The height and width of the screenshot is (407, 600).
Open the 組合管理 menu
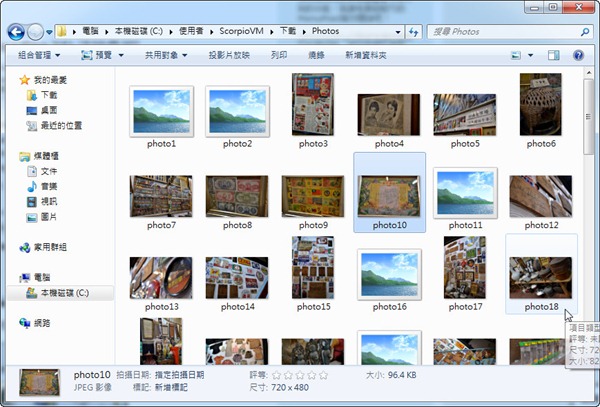pyautogui.click(x=39, y=55)
